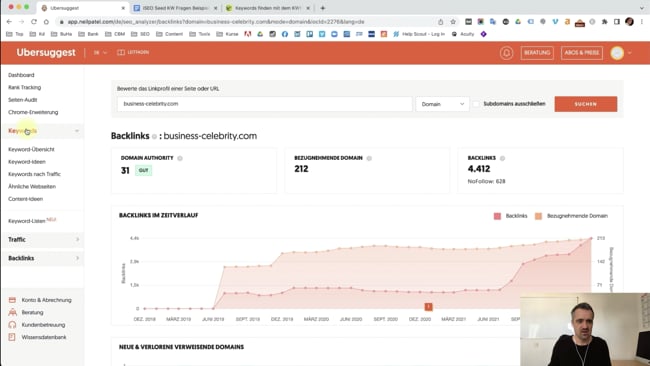Click the browser address bar URL
Screen dimensions: 650x366
pyautogui.click(x=216, y=22)
